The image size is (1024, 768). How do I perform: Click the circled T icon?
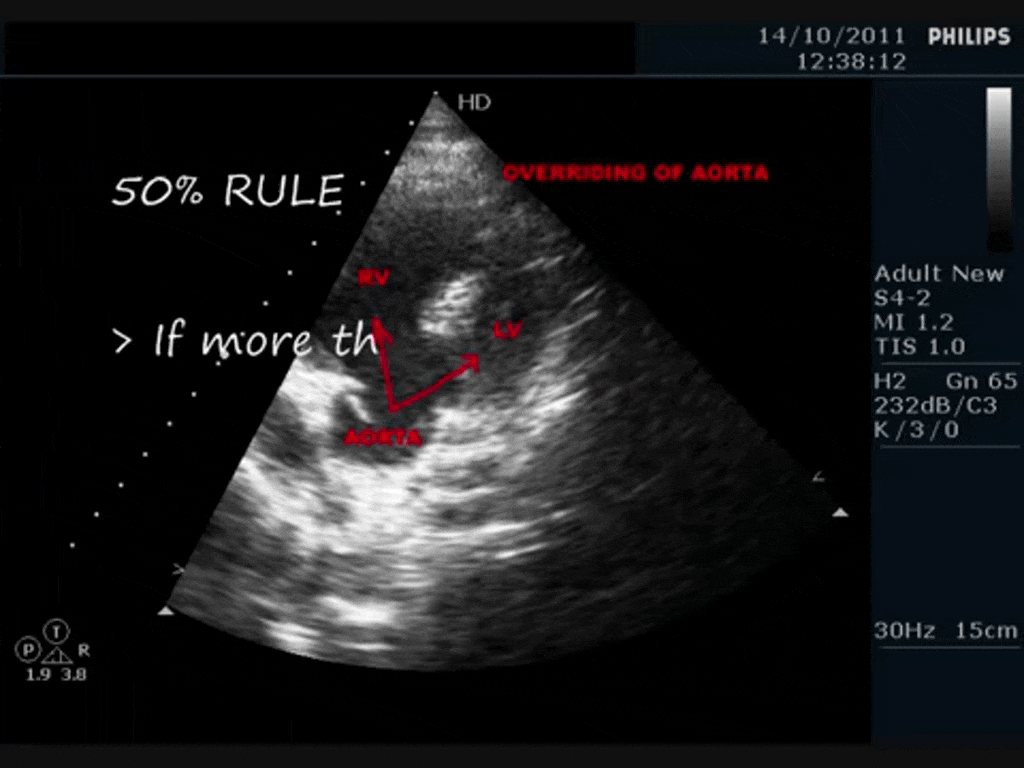(x=60, y=630)
